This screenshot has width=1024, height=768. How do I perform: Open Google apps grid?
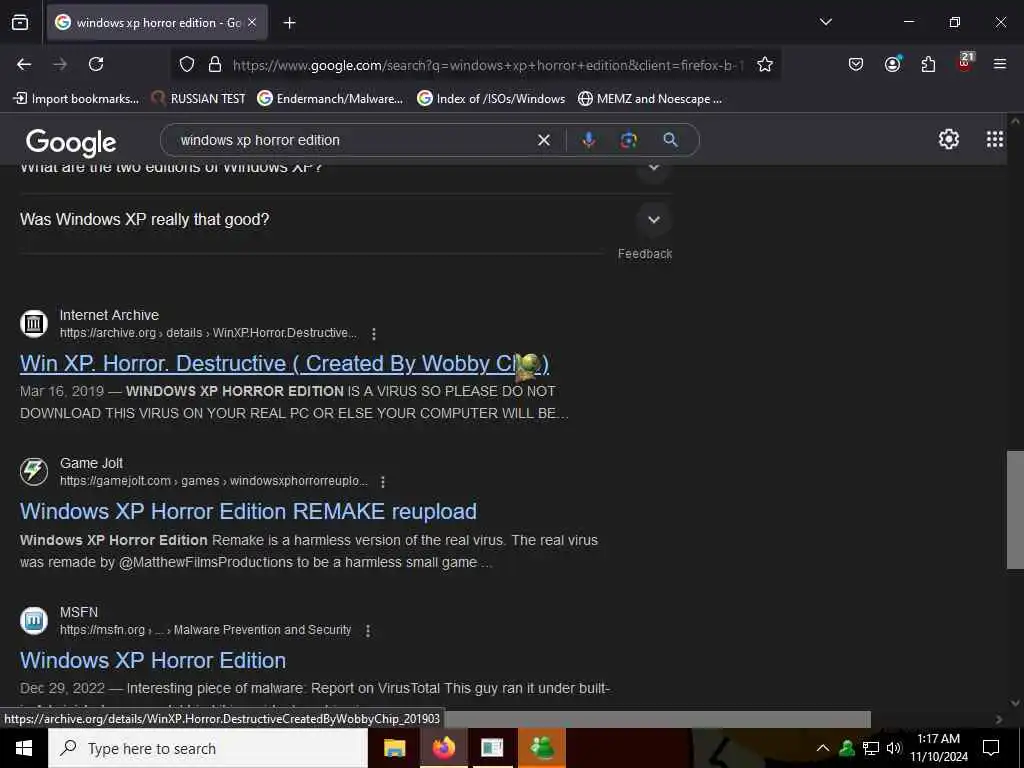995,139
